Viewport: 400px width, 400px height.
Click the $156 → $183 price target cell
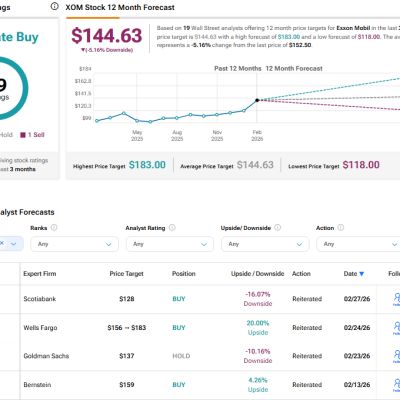tap(127, 328)
